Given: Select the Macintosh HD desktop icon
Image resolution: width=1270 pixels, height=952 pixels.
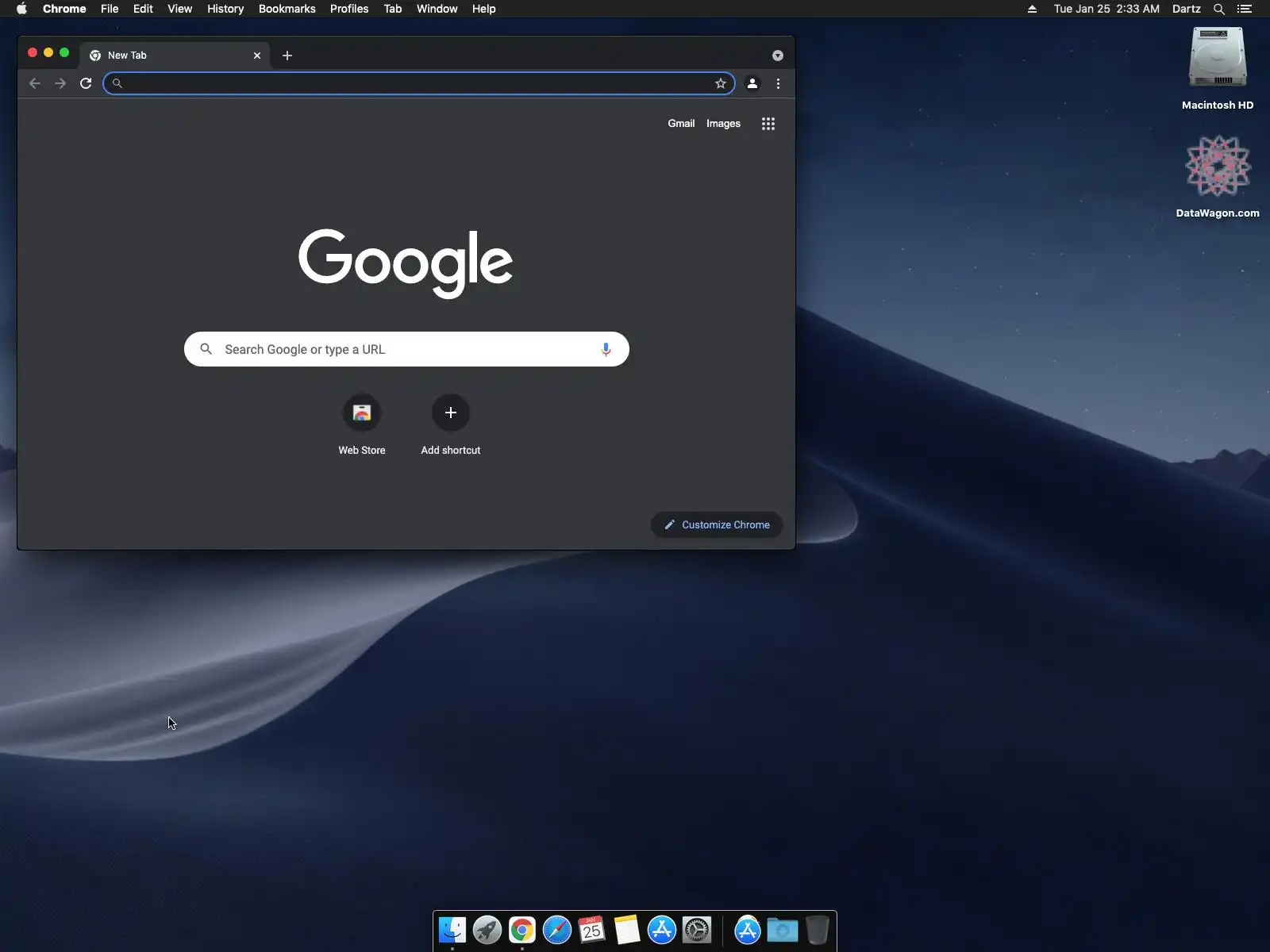Looking at the screenshot, I should click(x=1218, y=68).
